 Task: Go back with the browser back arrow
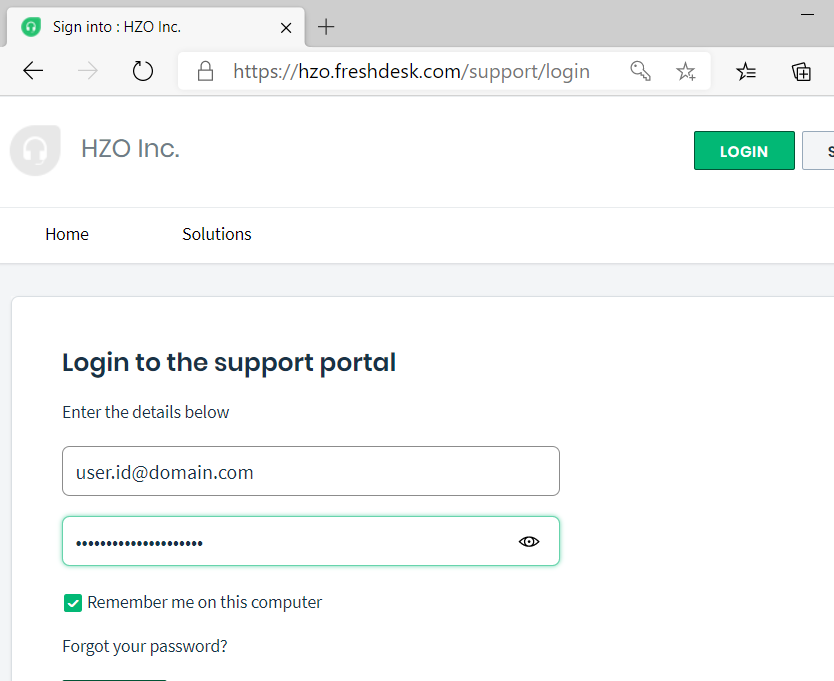(33, 71)
